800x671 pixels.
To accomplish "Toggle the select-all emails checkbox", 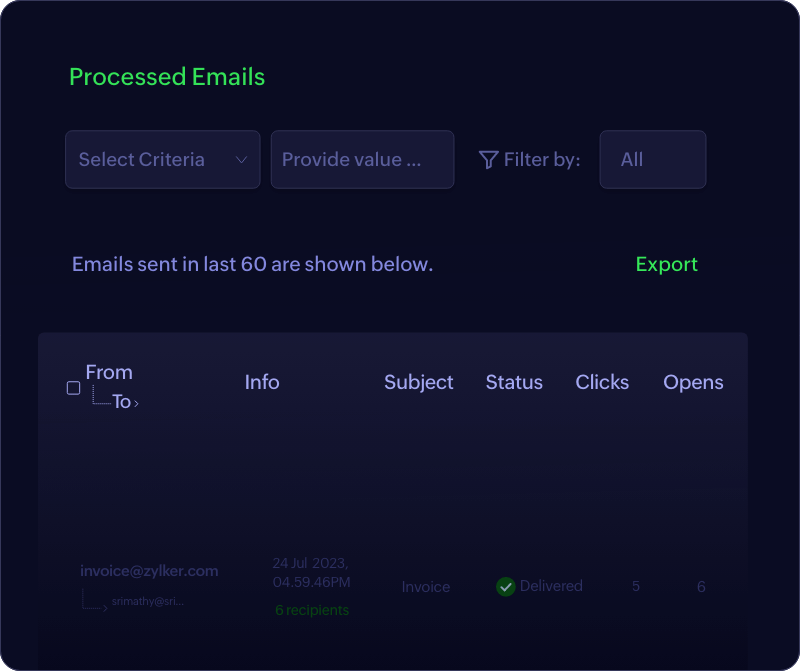I will pos(73,388).
